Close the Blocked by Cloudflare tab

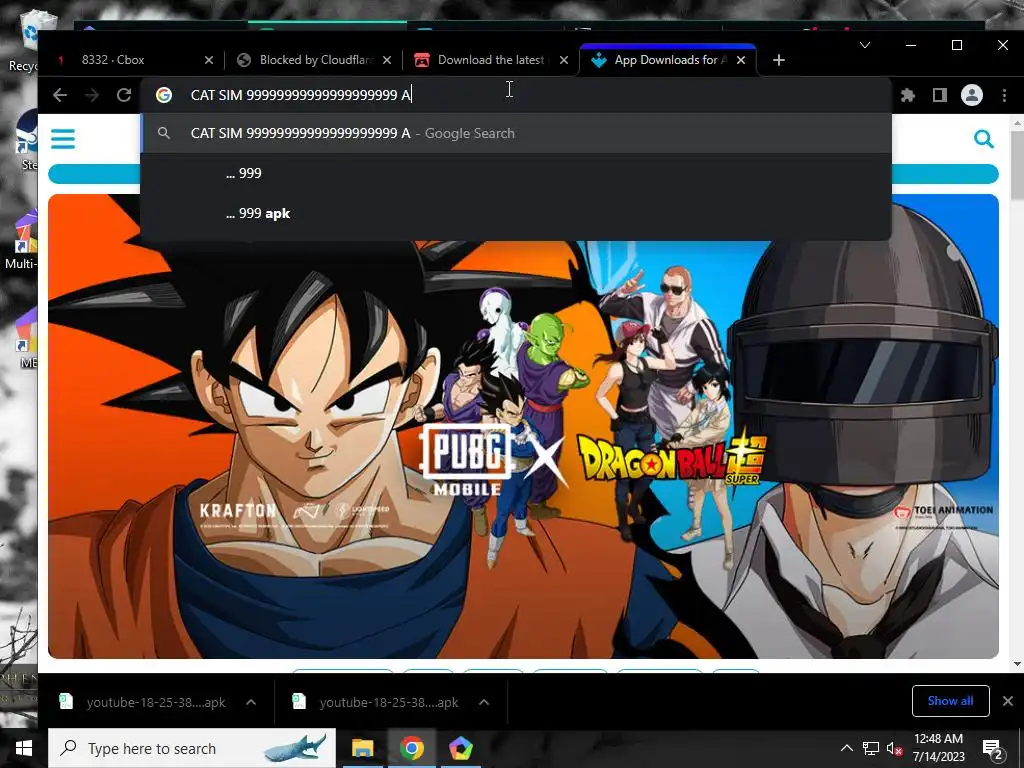click(387, 60)
